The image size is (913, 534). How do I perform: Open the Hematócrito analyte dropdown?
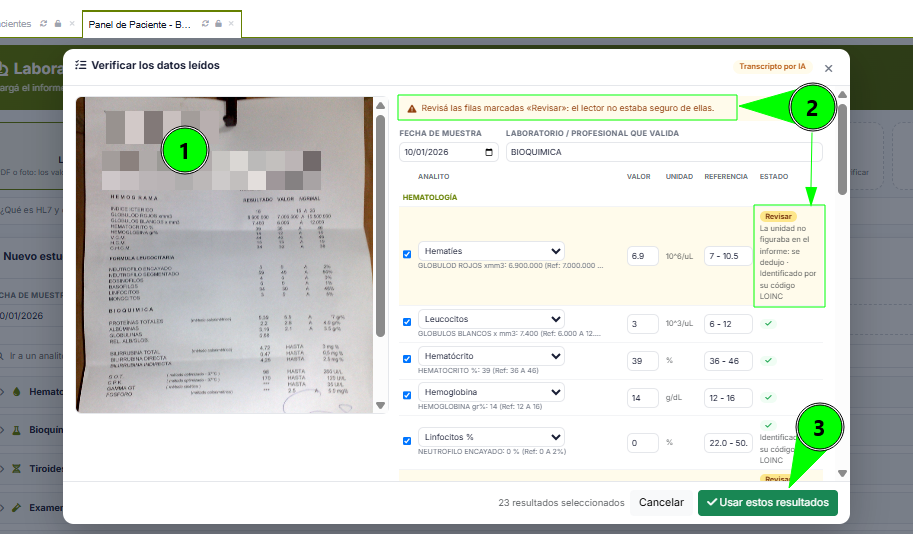pos(491,356)
